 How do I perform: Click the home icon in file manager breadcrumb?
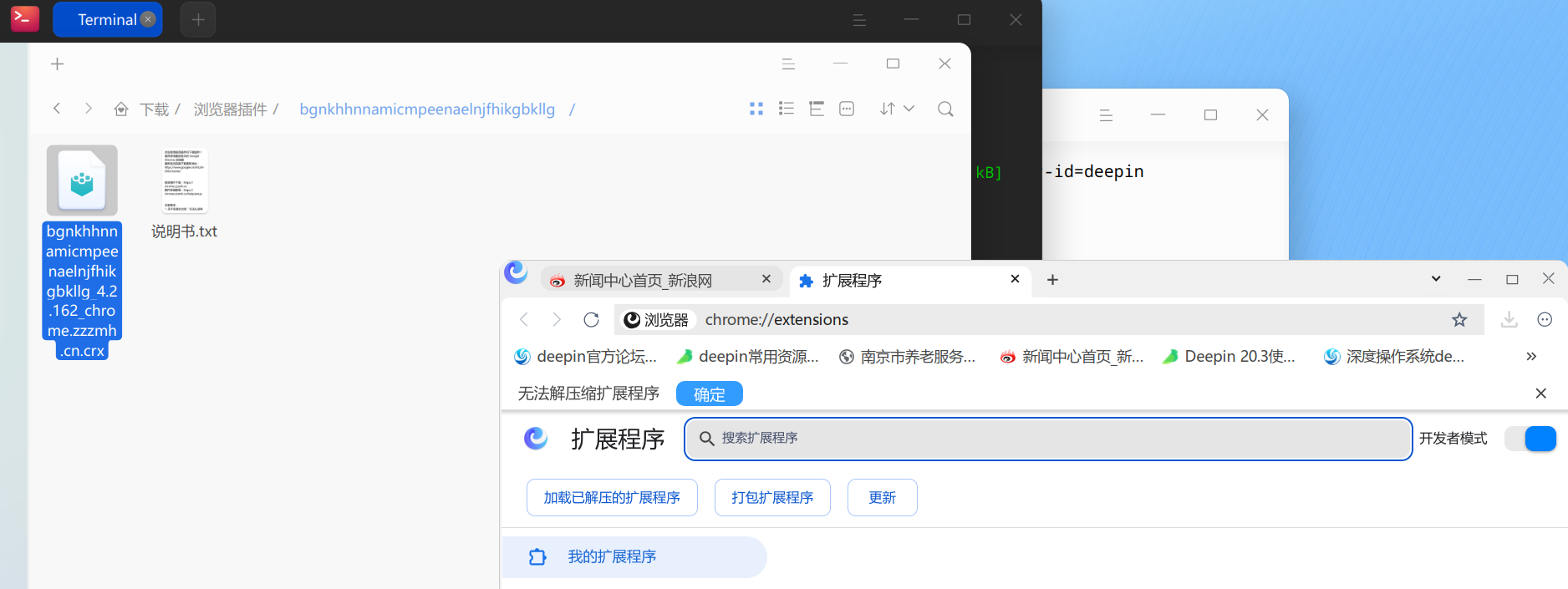click(121, 109)
